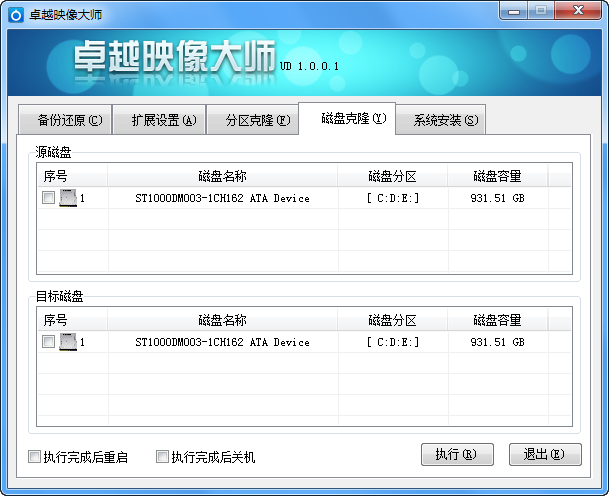Check the target disk 1 checkbox

48,342
